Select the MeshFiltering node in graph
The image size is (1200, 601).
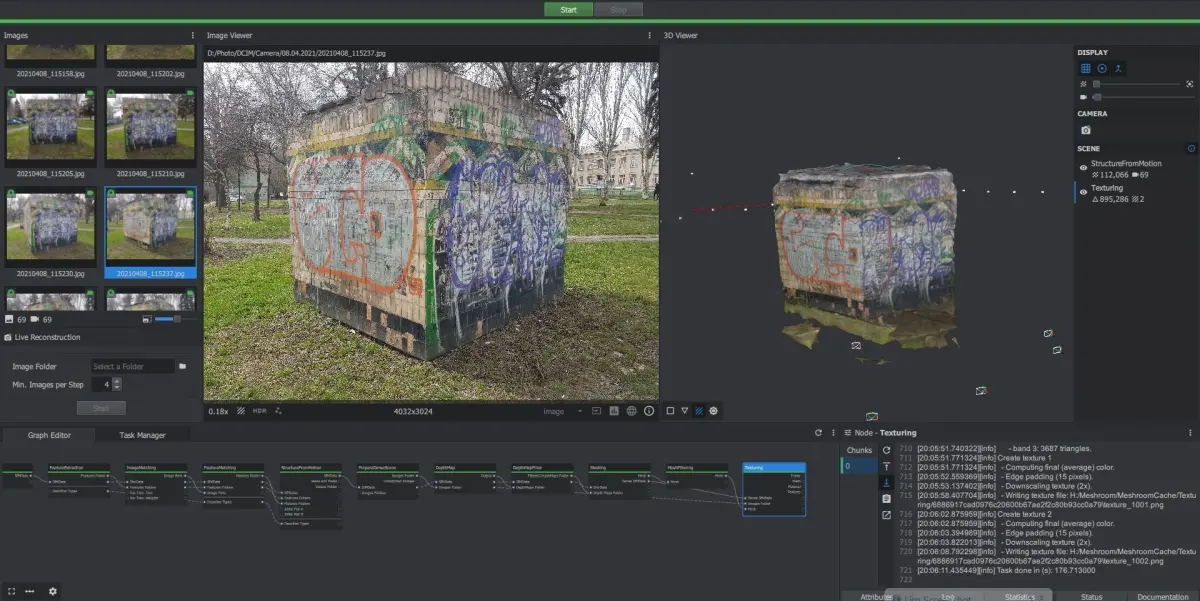[697, 473]
